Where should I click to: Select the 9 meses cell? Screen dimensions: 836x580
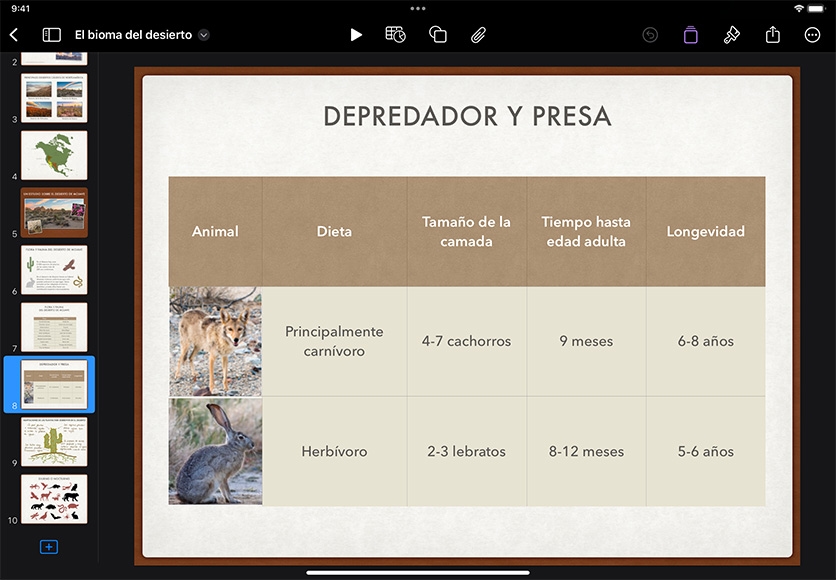click(x=586, y=341)
